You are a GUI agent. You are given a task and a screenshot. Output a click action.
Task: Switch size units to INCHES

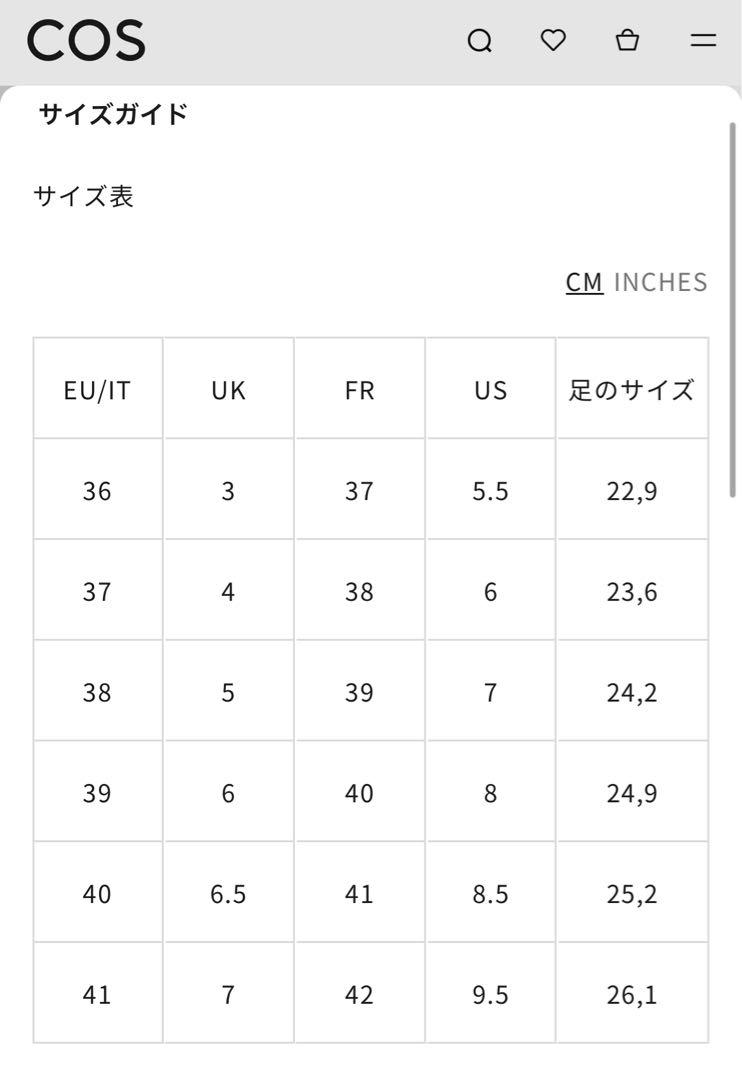(660, 282)
